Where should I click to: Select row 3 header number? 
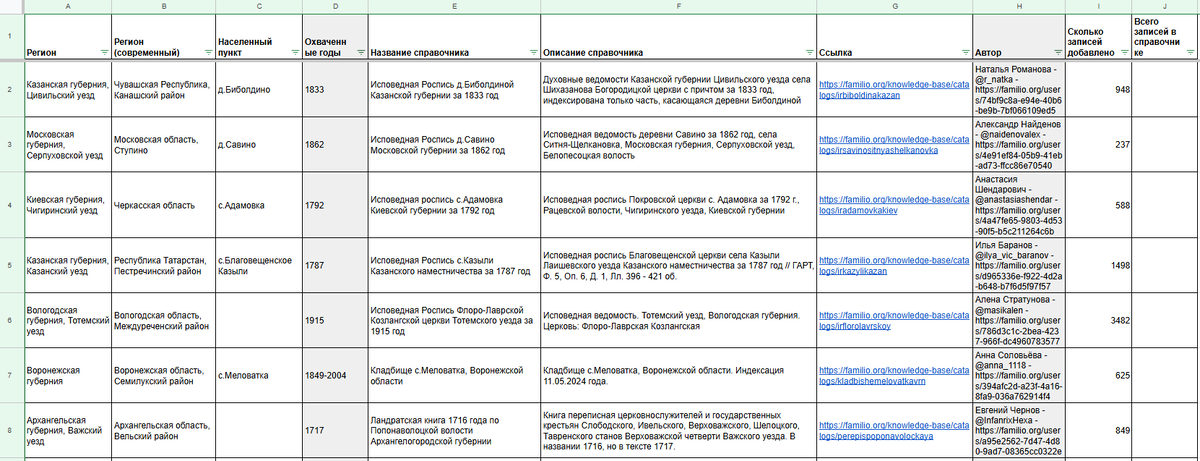click(11, 144)
